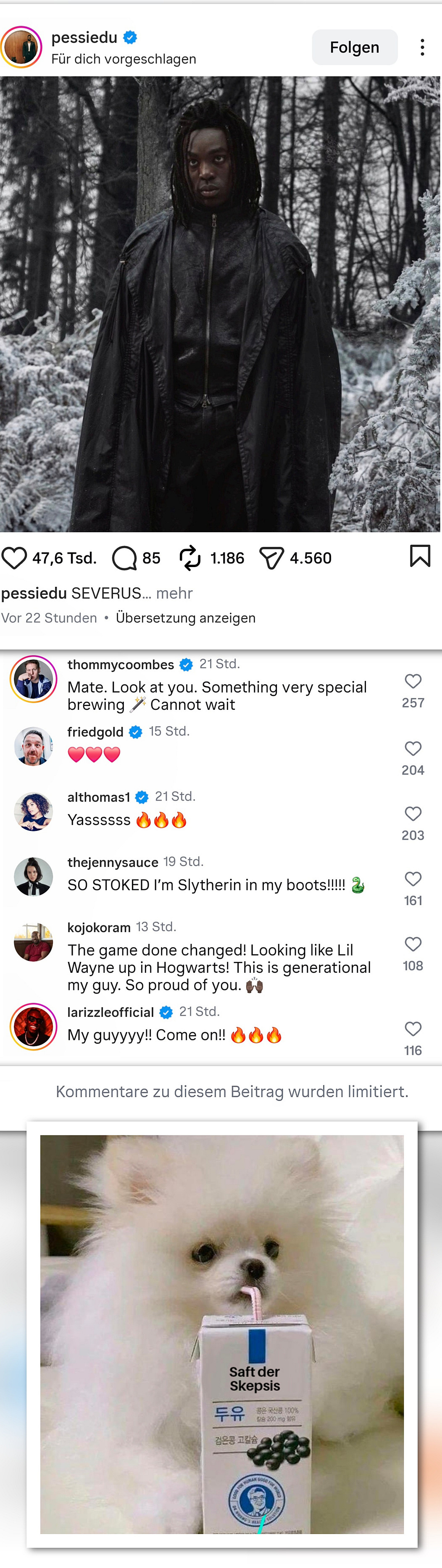This screenshot has width=442, height=1568.
Task: Like thommycoombes' comment
Action: click(413, 681)
